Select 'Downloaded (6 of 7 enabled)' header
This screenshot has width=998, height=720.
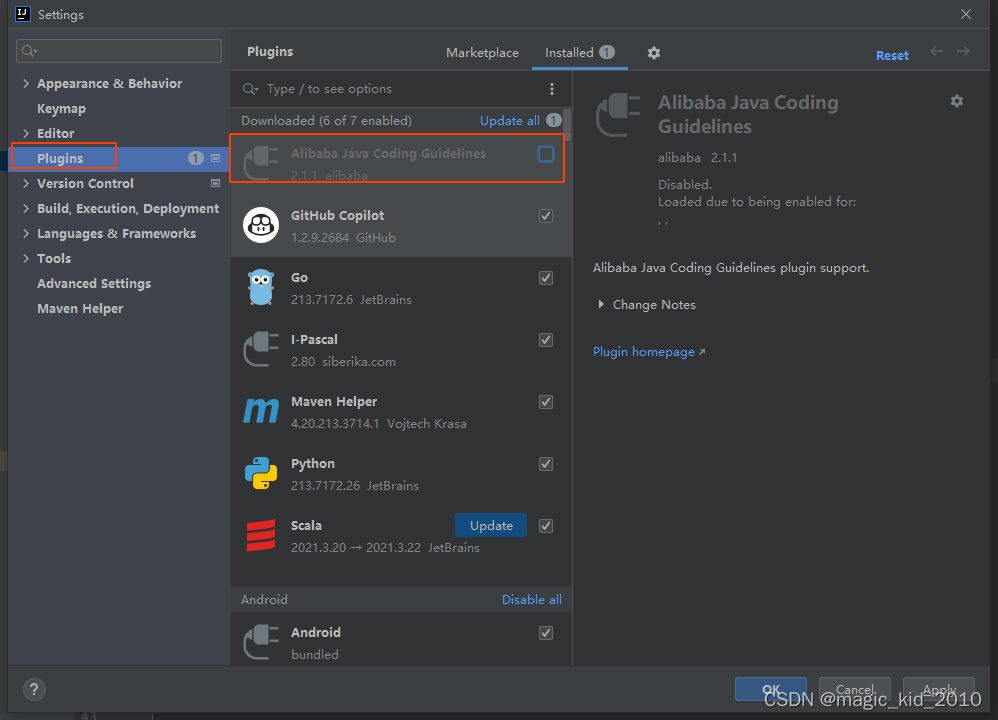[327, 121]
